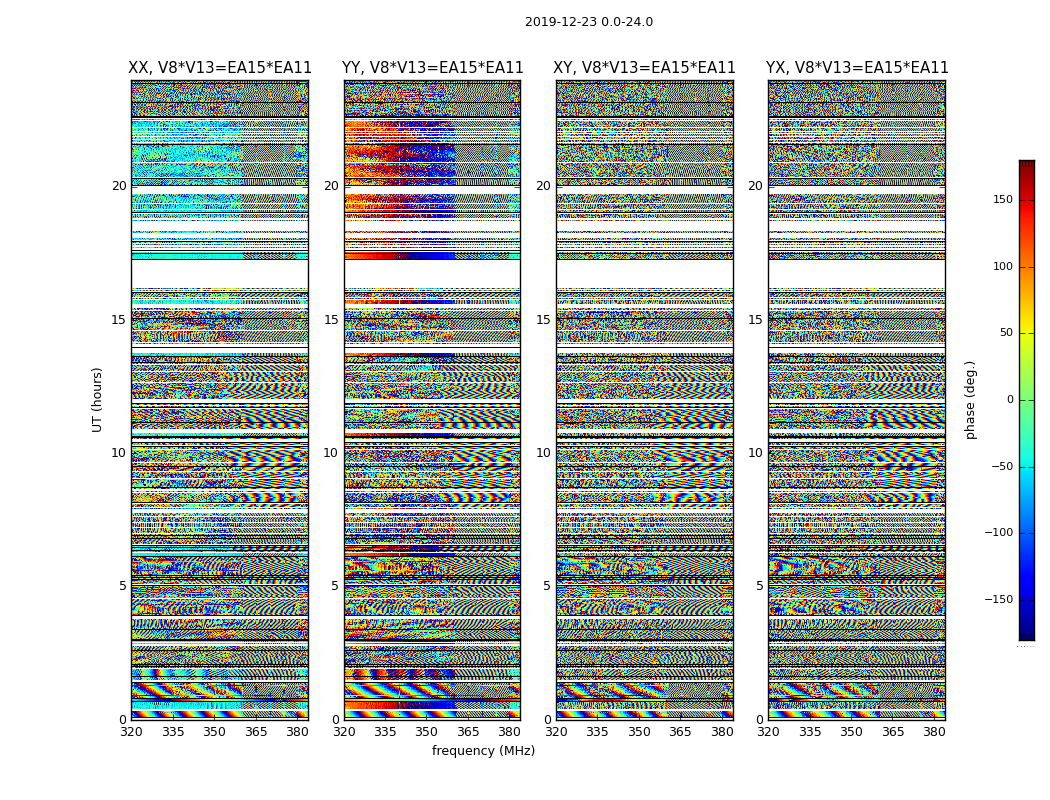Screen dimensions: 1050x800
Task: Click colorbar tick label "100"
Action: click(1003, 266)
